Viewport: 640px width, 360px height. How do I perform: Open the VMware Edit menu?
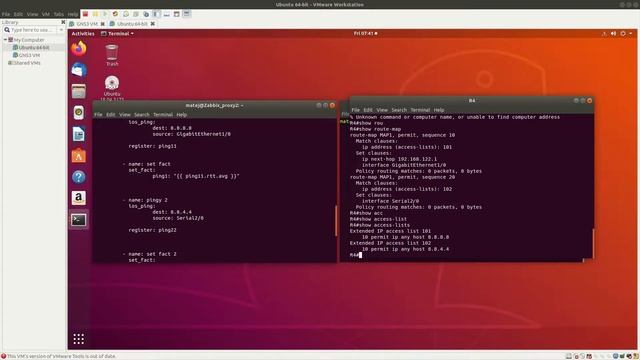tap(18, 14)
